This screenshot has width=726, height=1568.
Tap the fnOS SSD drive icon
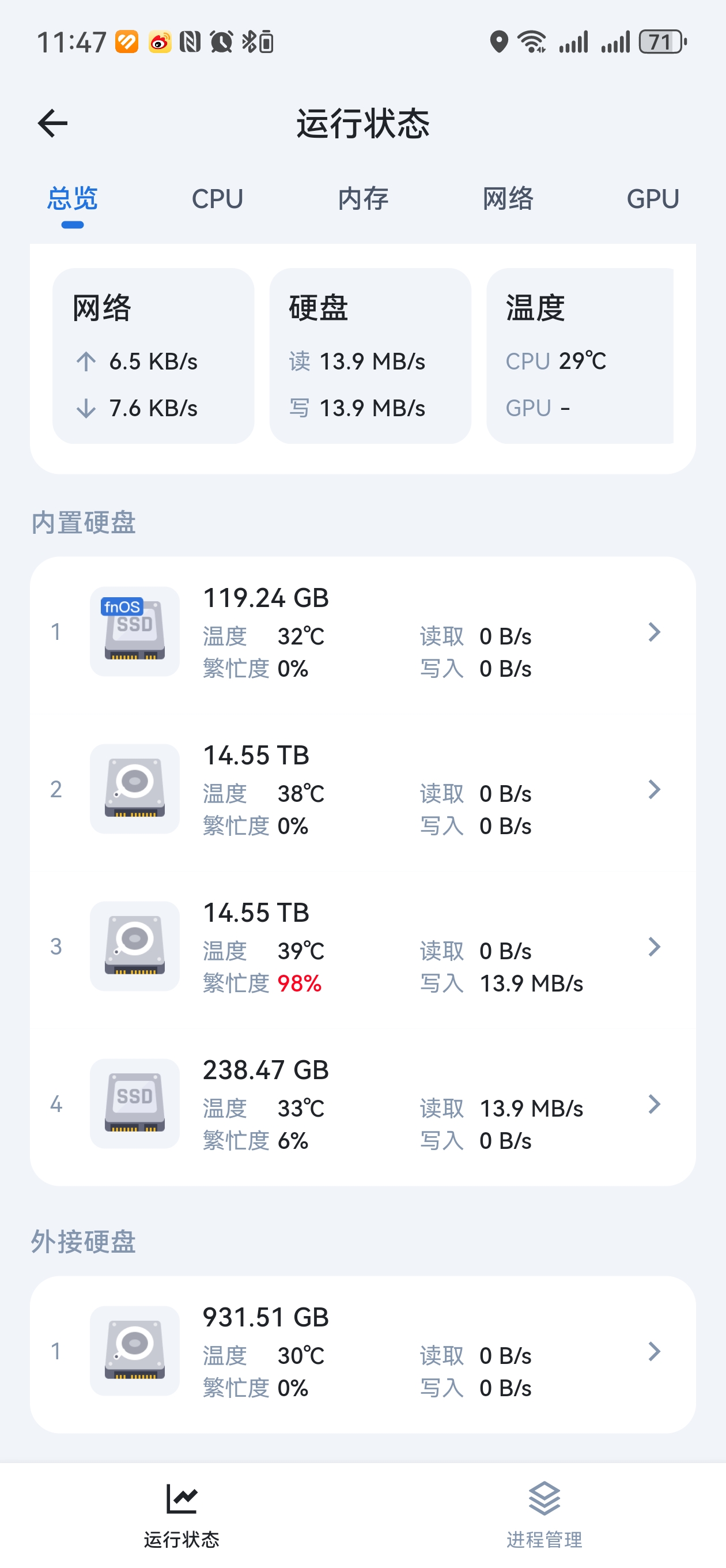coord(134,631)
